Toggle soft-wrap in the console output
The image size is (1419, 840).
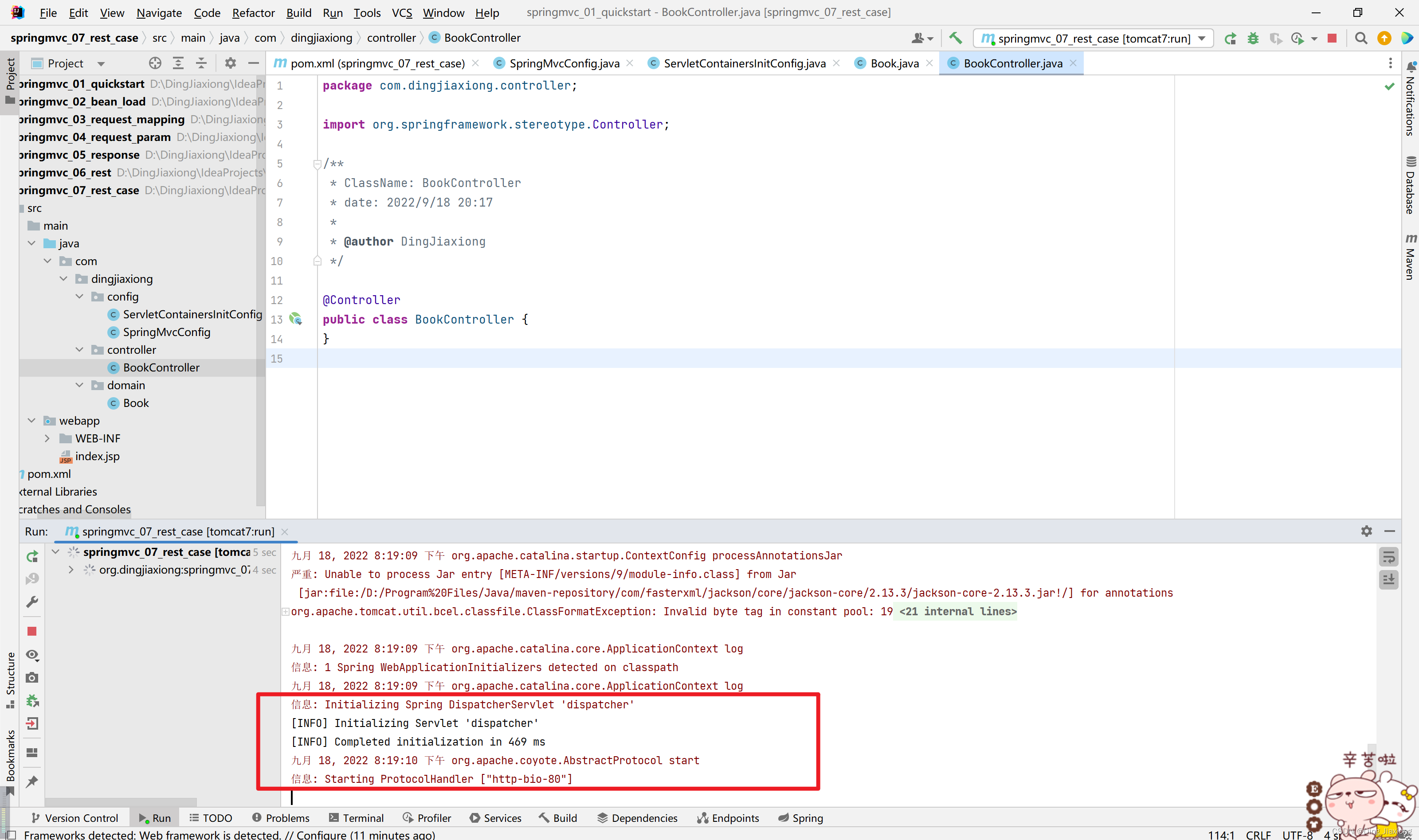click(x=1388, y=557)
